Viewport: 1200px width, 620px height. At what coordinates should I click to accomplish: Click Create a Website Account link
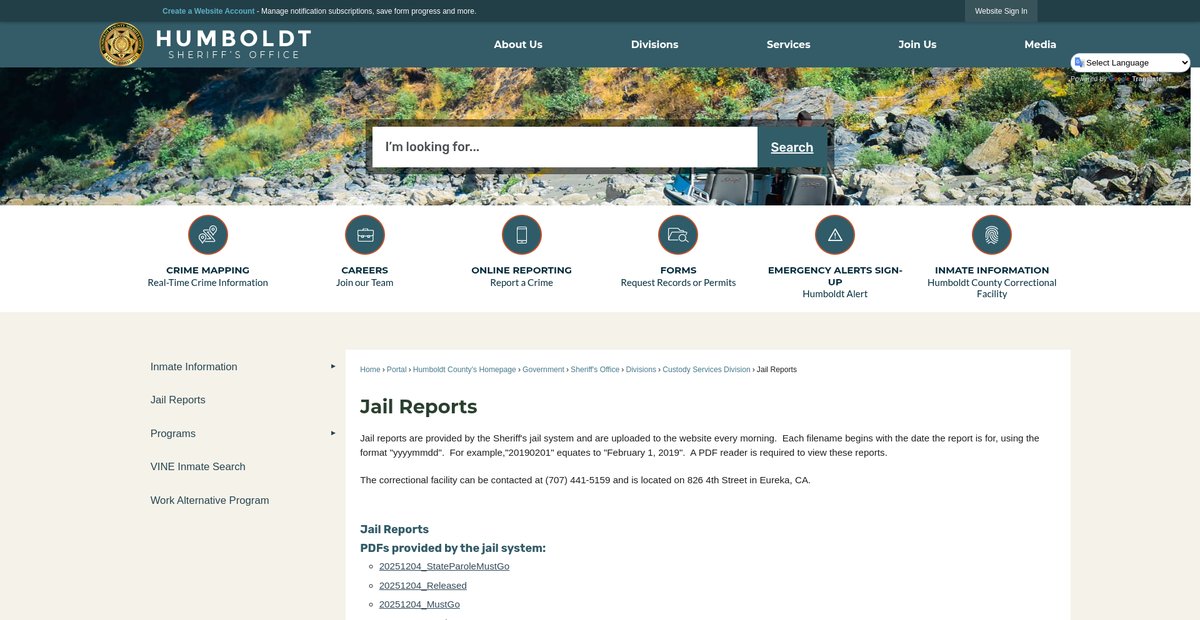[209, 11]
